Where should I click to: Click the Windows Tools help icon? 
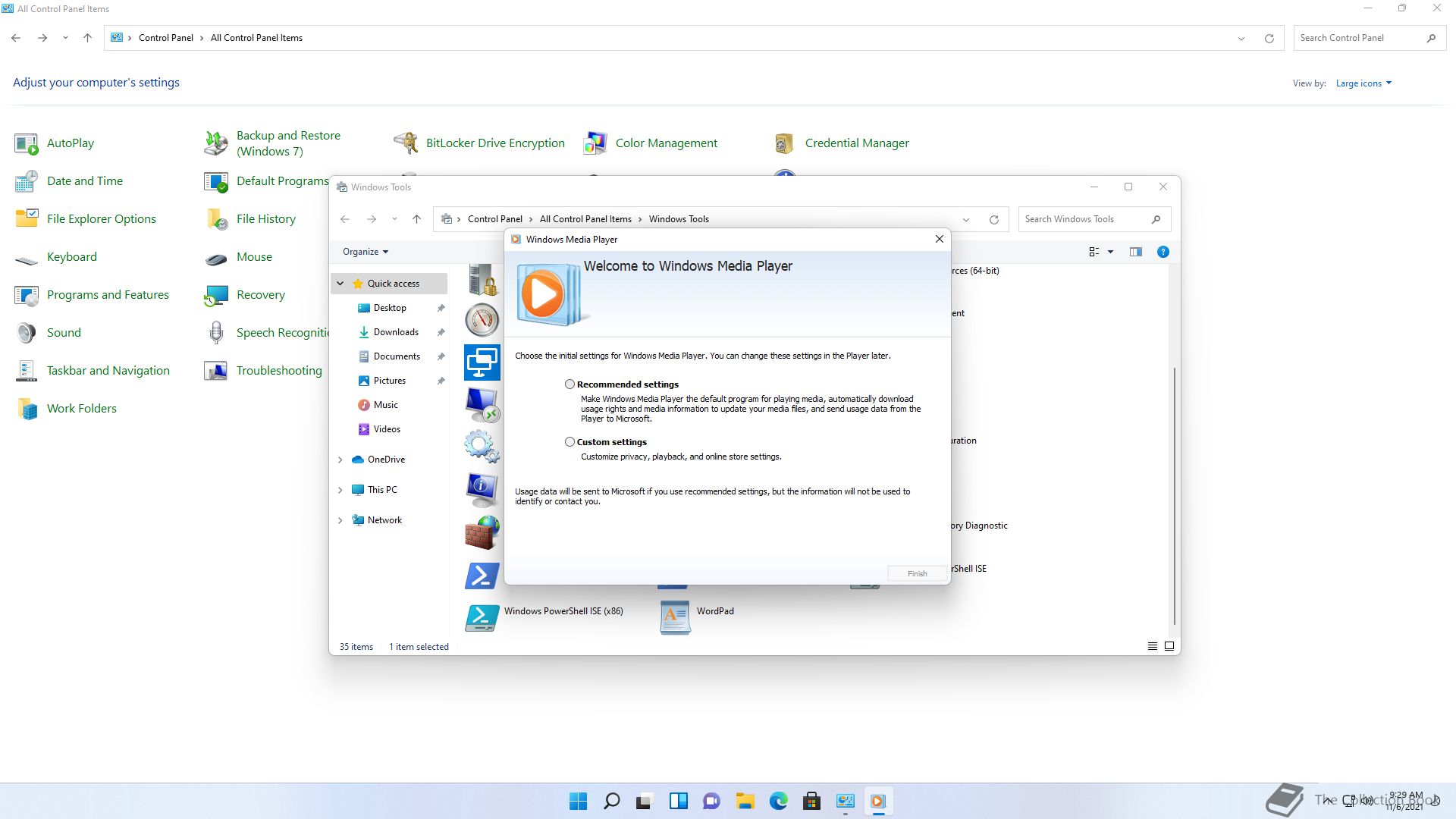(1163, 252)
